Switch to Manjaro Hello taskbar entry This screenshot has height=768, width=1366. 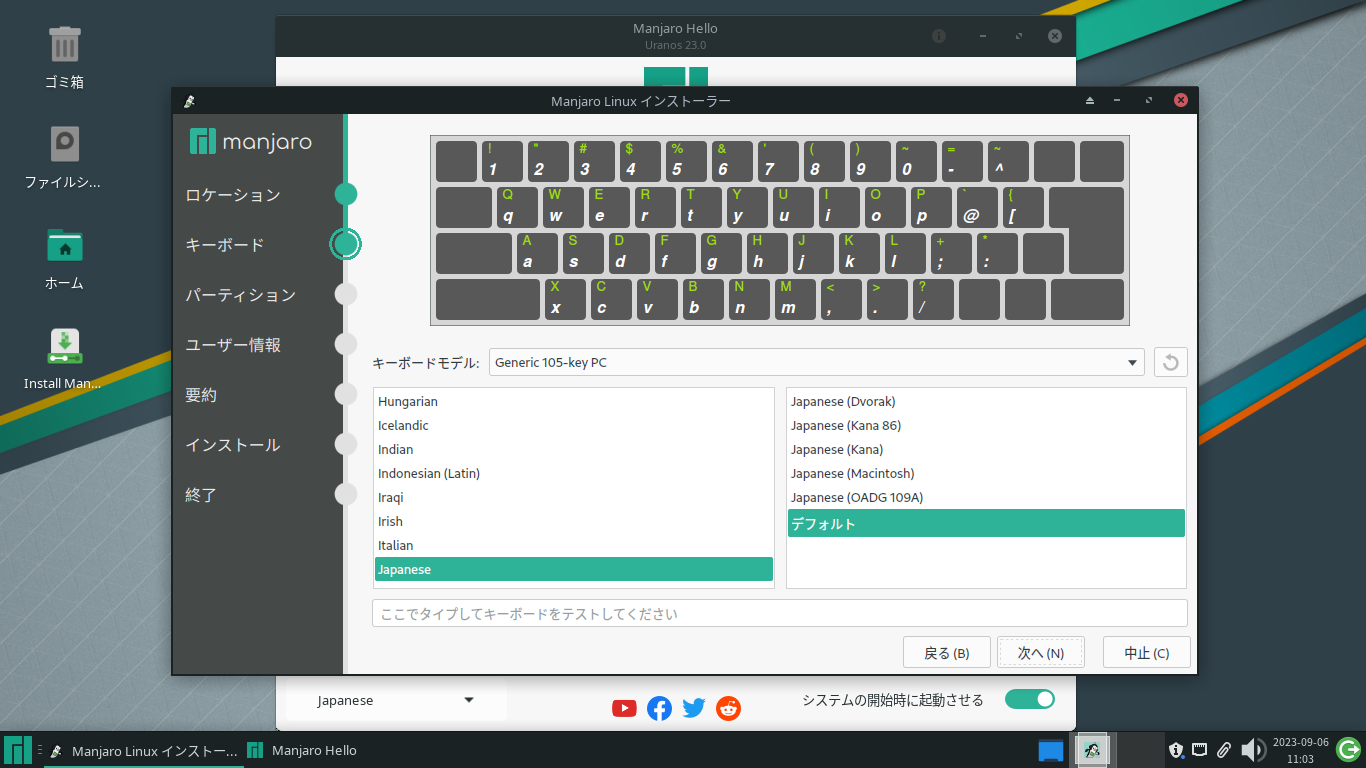point(302,750)
